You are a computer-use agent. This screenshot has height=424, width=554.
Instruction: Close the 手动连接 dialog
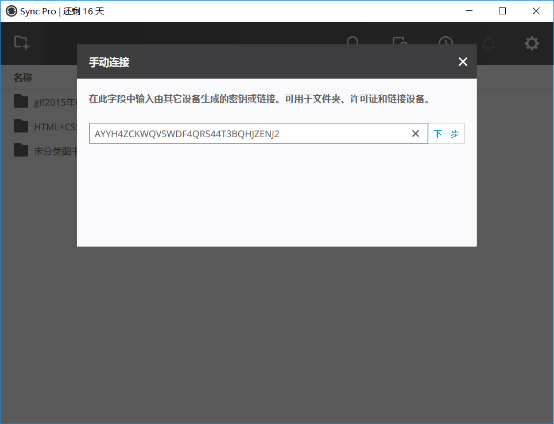[462, 62]
